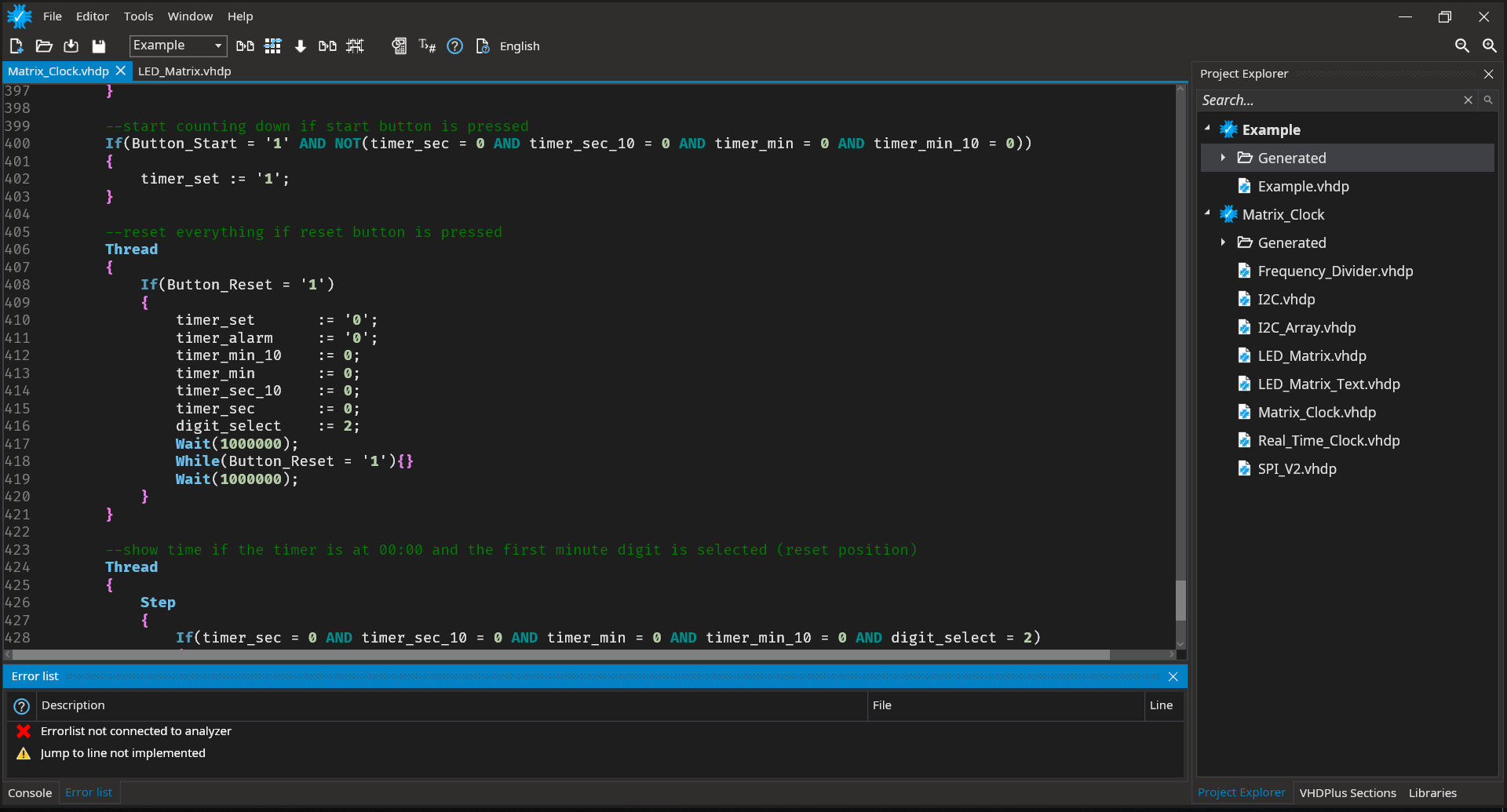Click the open folder toolbar icon

[x=44, y=46]
